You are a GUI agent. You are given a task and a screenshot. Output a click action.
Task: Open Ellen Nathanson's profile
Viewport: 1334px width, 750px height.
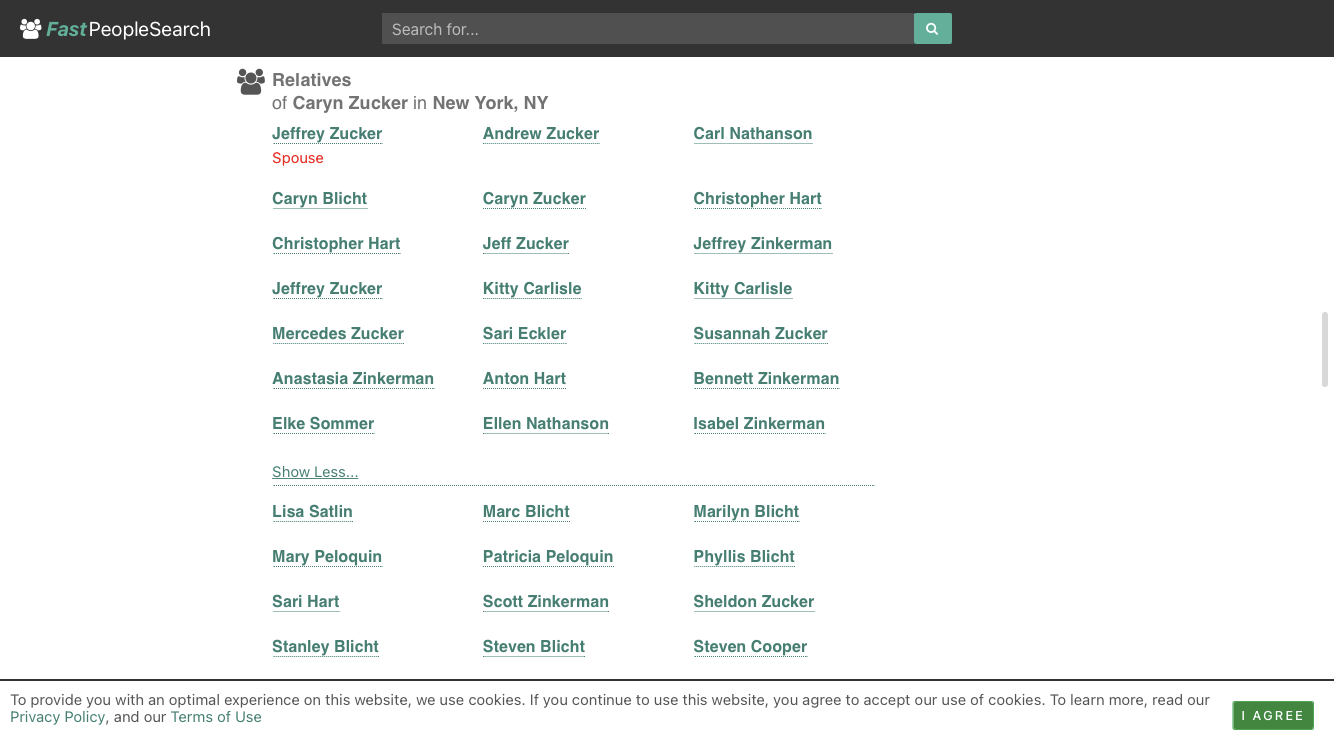(x=546, y=423)
